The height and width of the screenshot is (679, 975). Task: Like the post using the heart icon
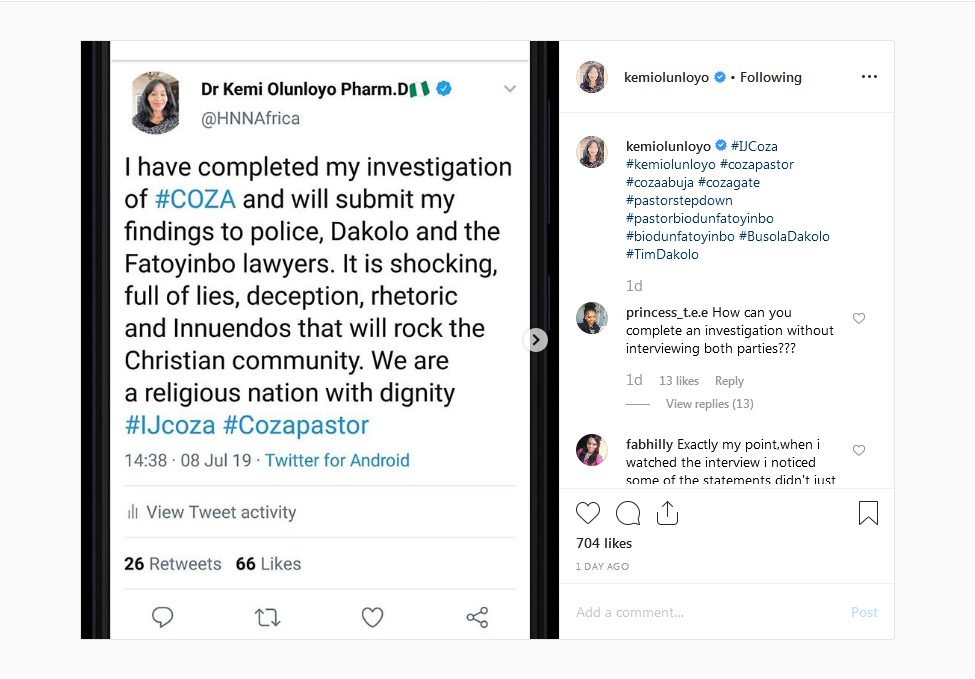(588, 512)
